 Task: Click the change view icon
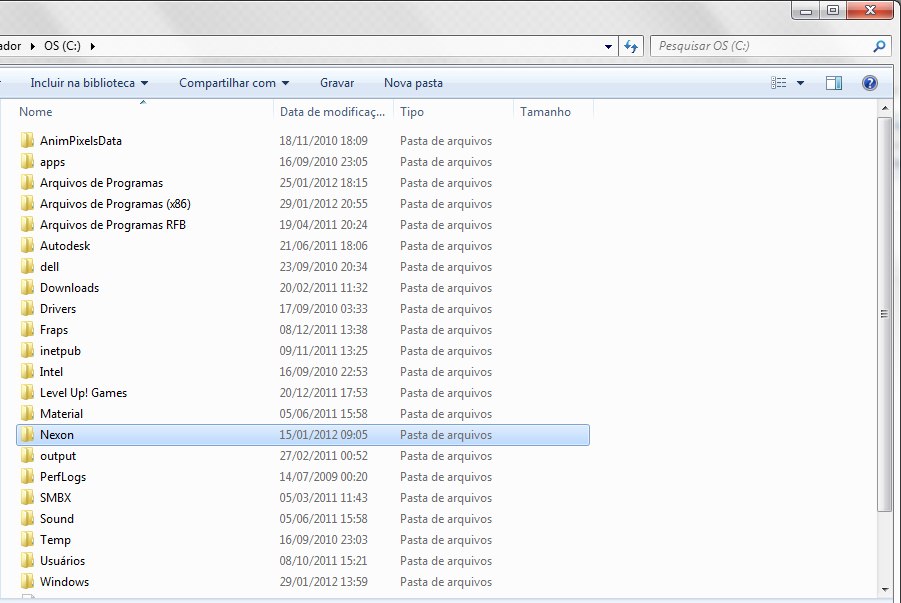pos(779,83)
